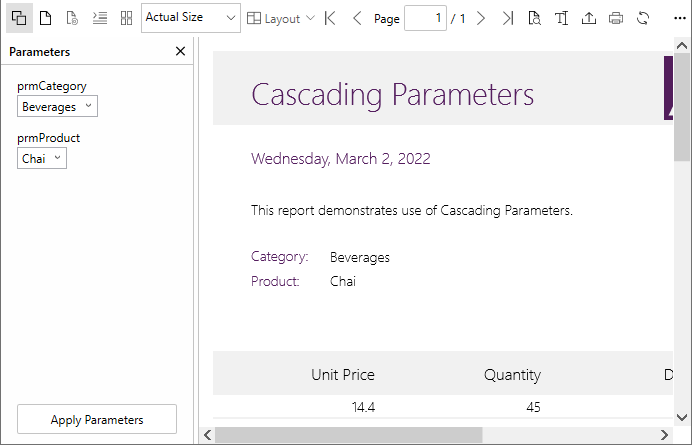
Task: Go to the next page
Action: pyautogui.click(x=482, y=18)
